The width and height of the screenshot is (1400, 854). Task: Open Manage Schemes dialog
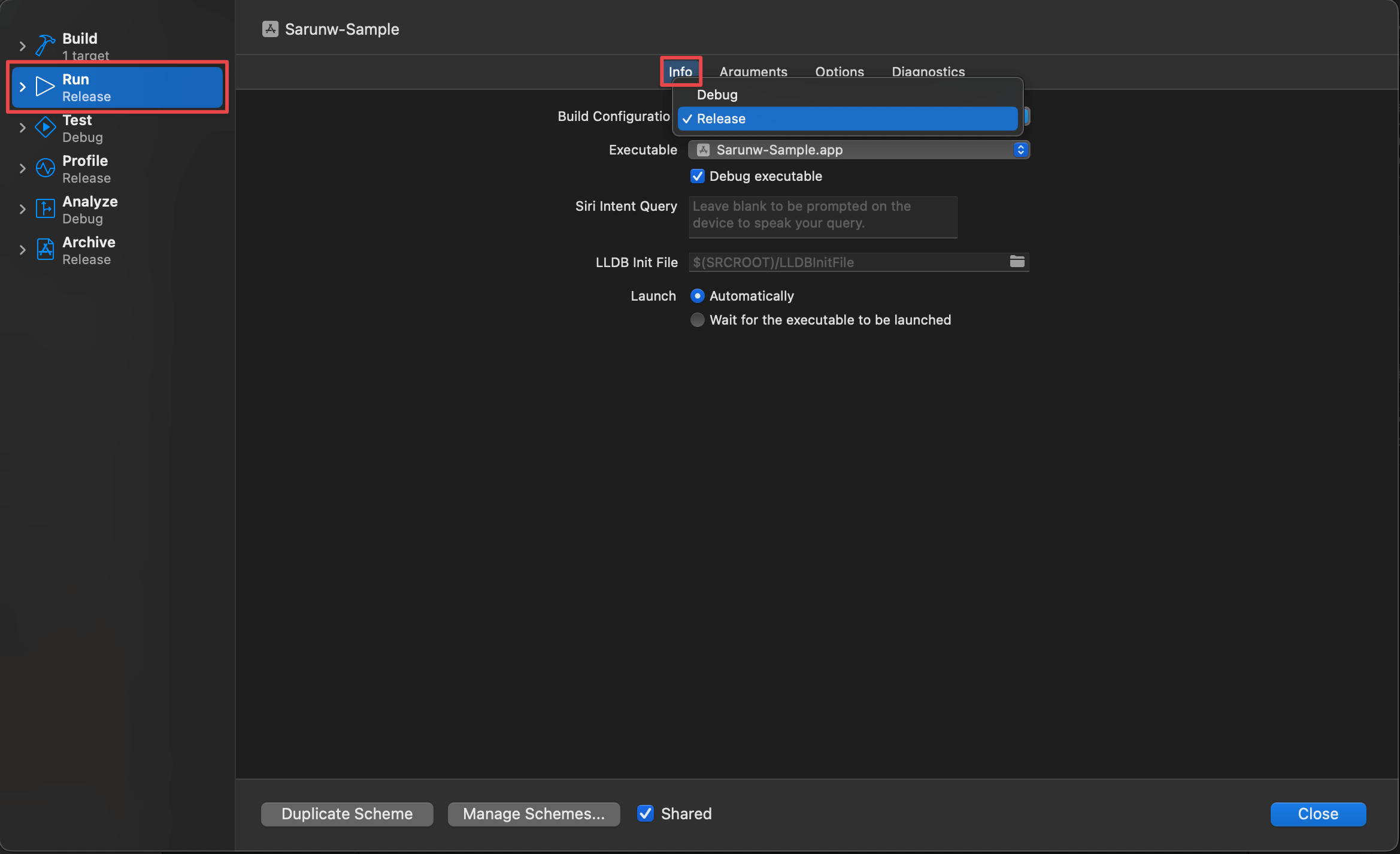533,814
